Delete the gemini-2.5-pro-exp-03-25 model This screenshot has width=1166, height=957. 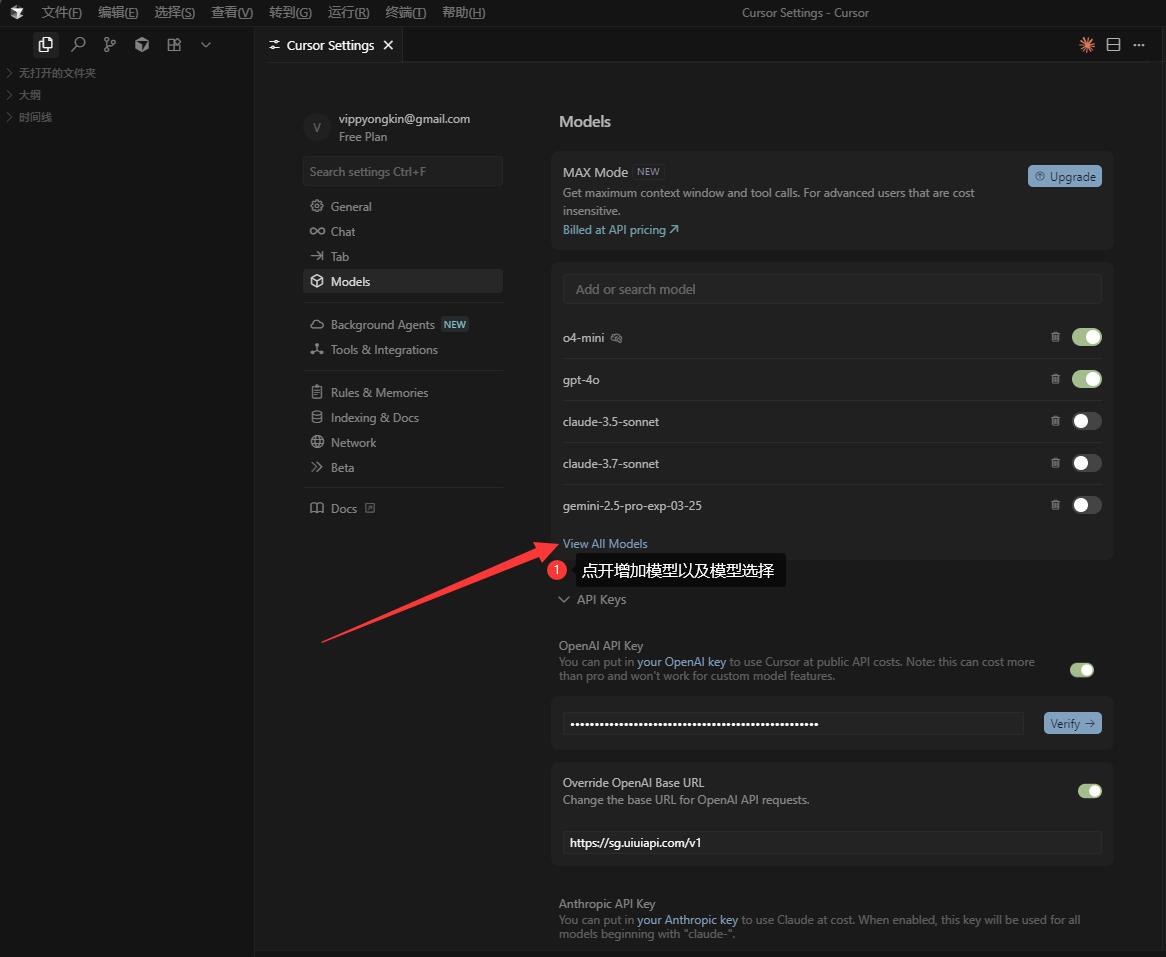(x=1055, y=505)
